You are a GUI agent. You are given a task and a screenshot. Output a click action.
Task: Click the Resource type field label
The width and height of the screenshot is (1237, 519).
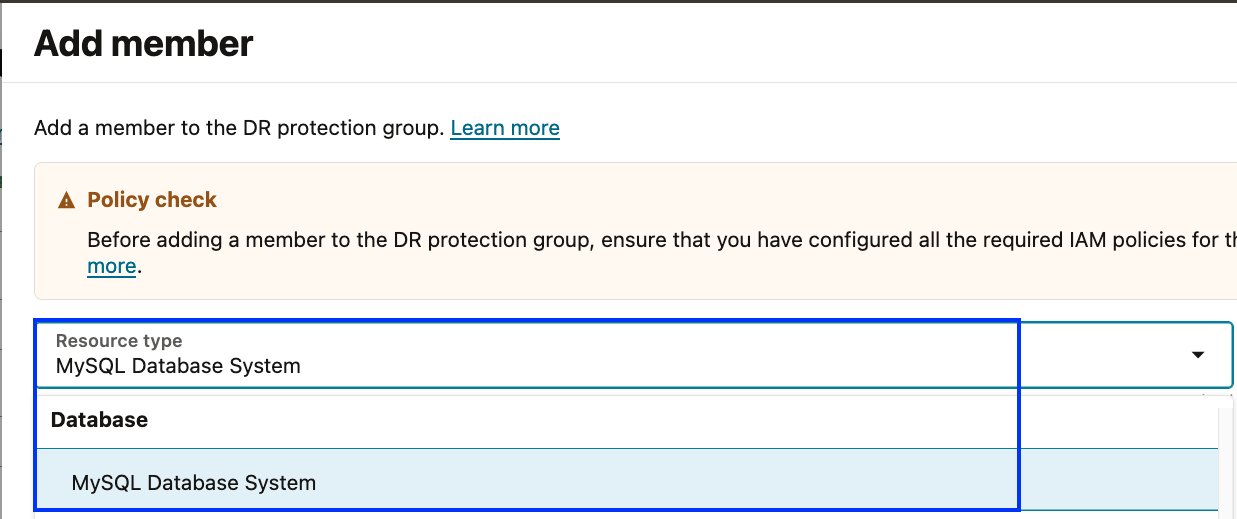pyautogui.click(x=119, y=341)
